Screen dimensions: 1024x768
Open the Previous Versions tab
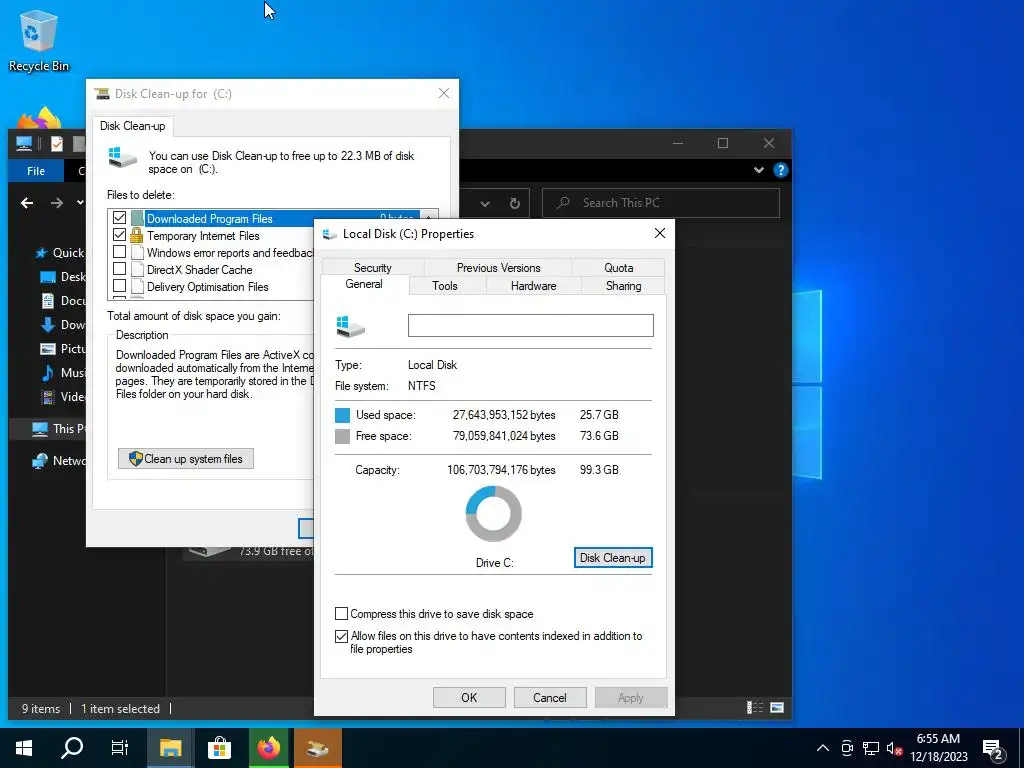pos(498,268)
